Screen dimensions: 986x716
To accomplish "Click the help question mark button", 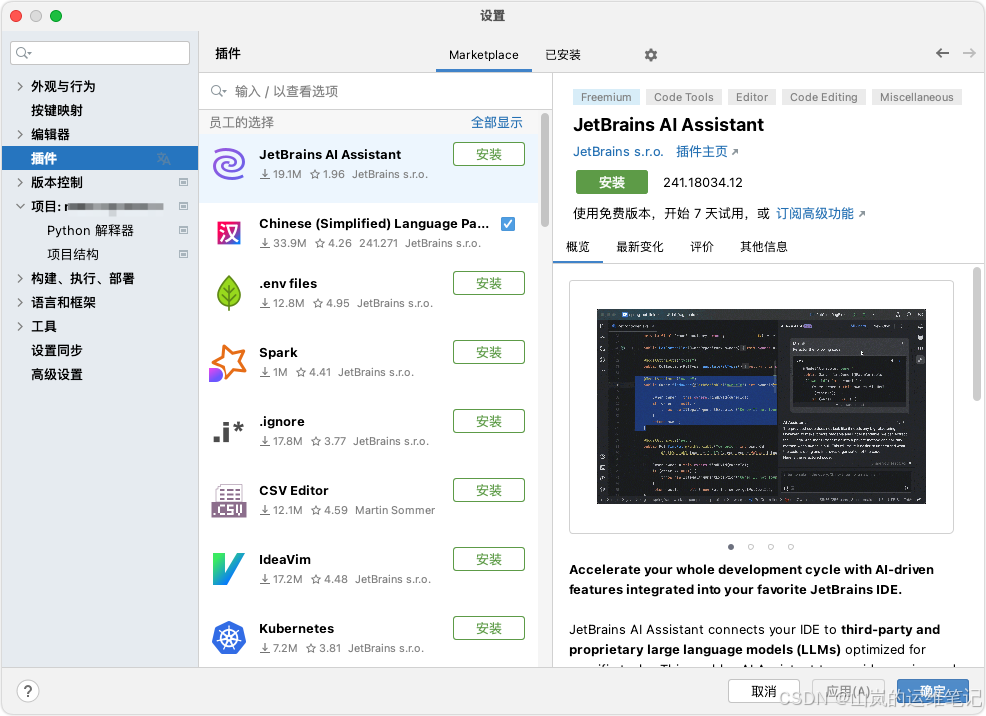I will (x=28, y=691).
